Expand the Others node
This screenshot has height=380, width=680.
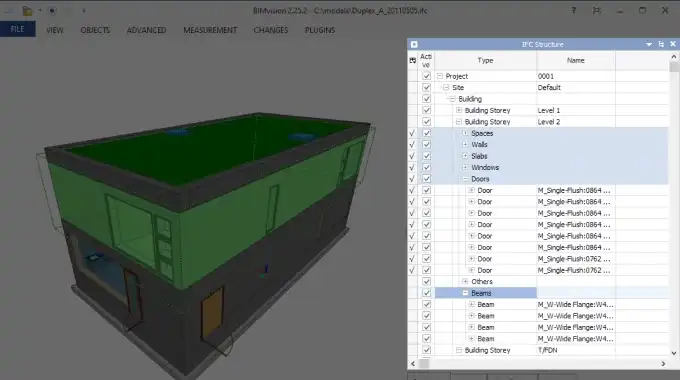[465, 282]
